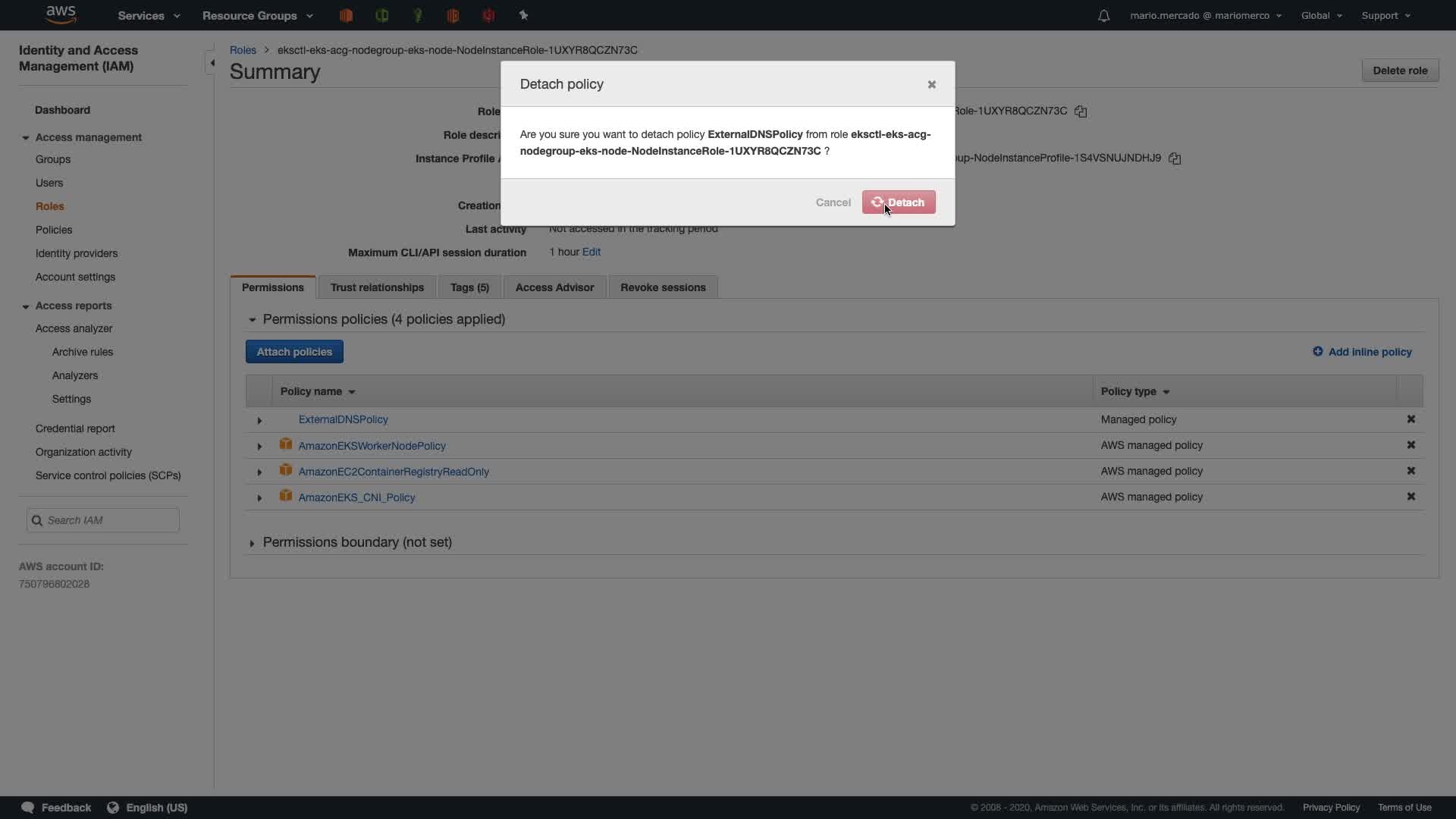Copy the role ARN with copy icon

point(1081,111)
